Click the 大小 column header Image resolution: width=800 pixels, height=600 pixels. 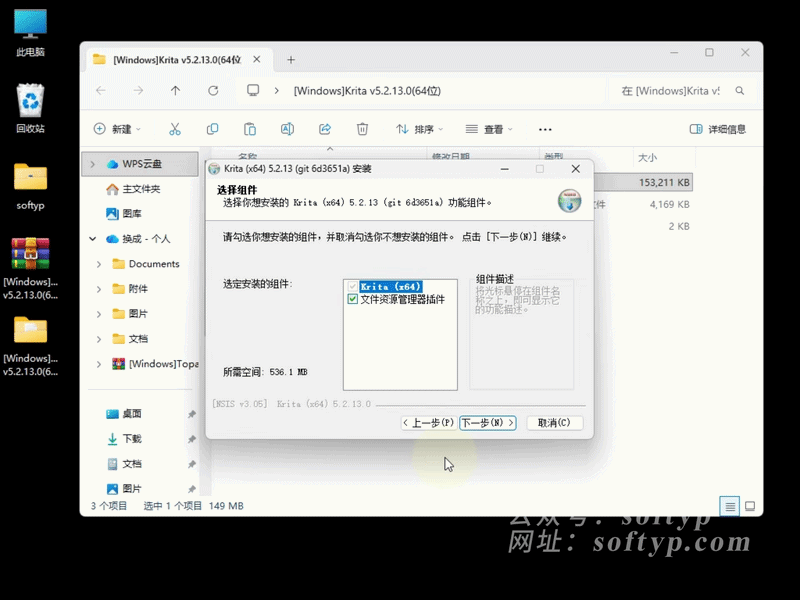(663, 157)
